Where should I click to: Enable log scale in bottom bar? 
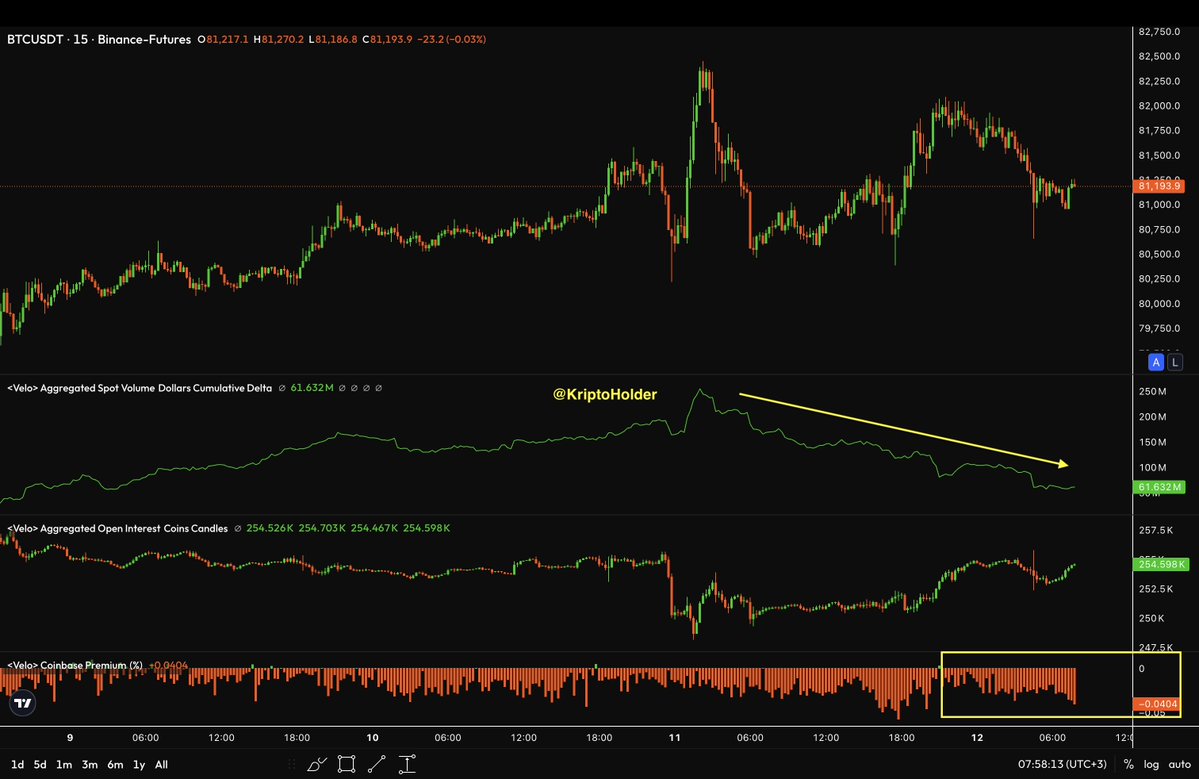pyautogui.click(x=1152, y=764)
